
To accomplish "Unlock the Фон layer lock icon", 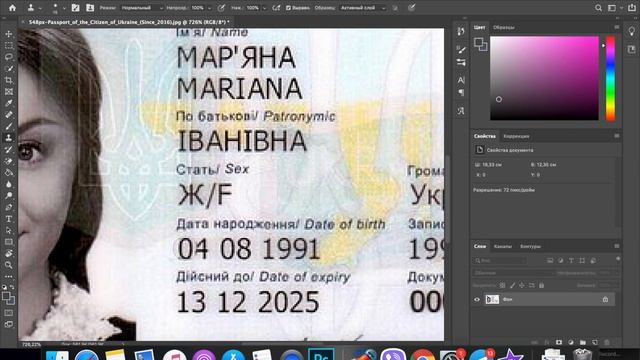I will tap(605, 300).
